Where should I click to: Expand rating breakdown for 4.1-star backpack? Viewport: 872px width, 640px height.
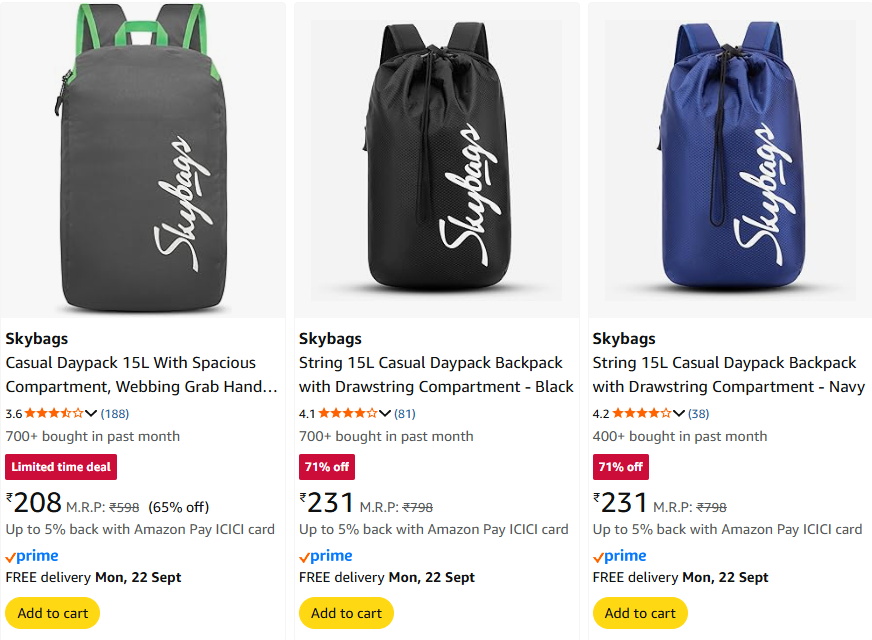pos(385,413)
